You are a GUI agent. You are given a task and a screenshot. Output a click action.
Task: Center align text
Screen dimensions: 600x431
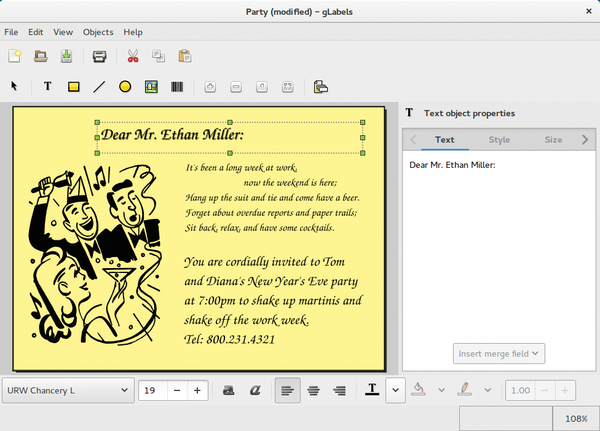point(313,390)
